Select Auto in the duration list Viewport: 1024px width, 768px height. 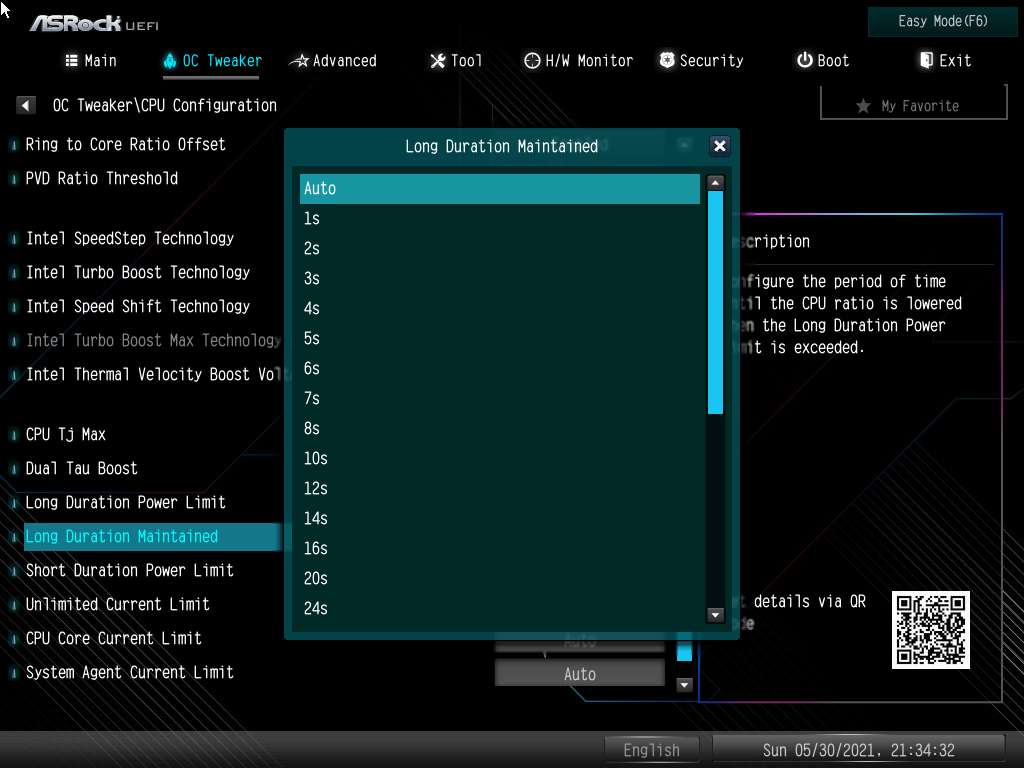tap(500, 189)
